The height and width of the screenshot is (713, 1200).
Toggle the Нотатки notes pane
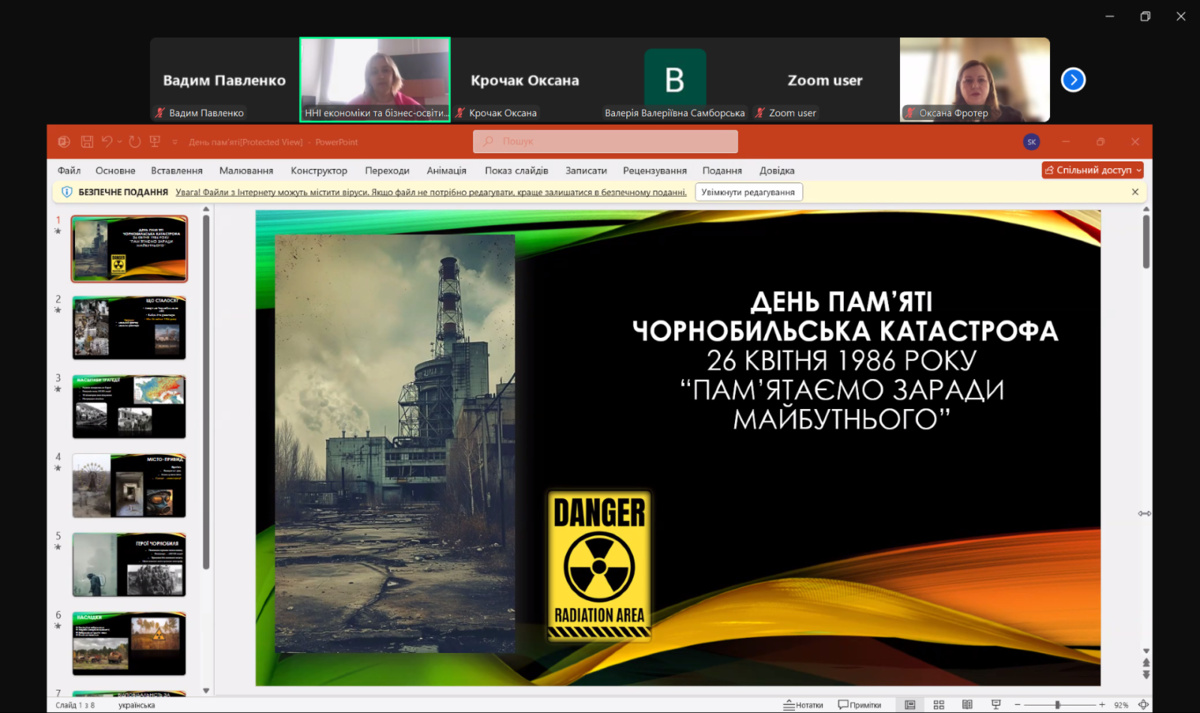coord(803,705)
